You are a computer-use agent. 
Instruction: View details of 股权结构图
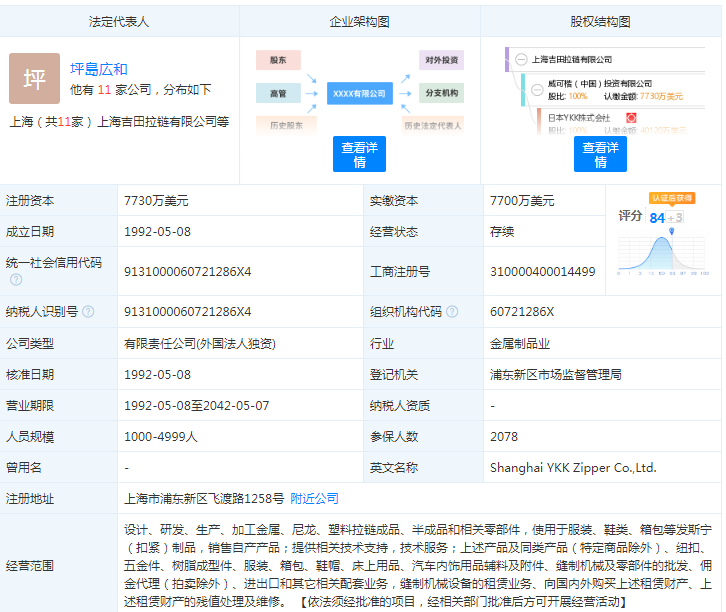[x=600, y=154]
